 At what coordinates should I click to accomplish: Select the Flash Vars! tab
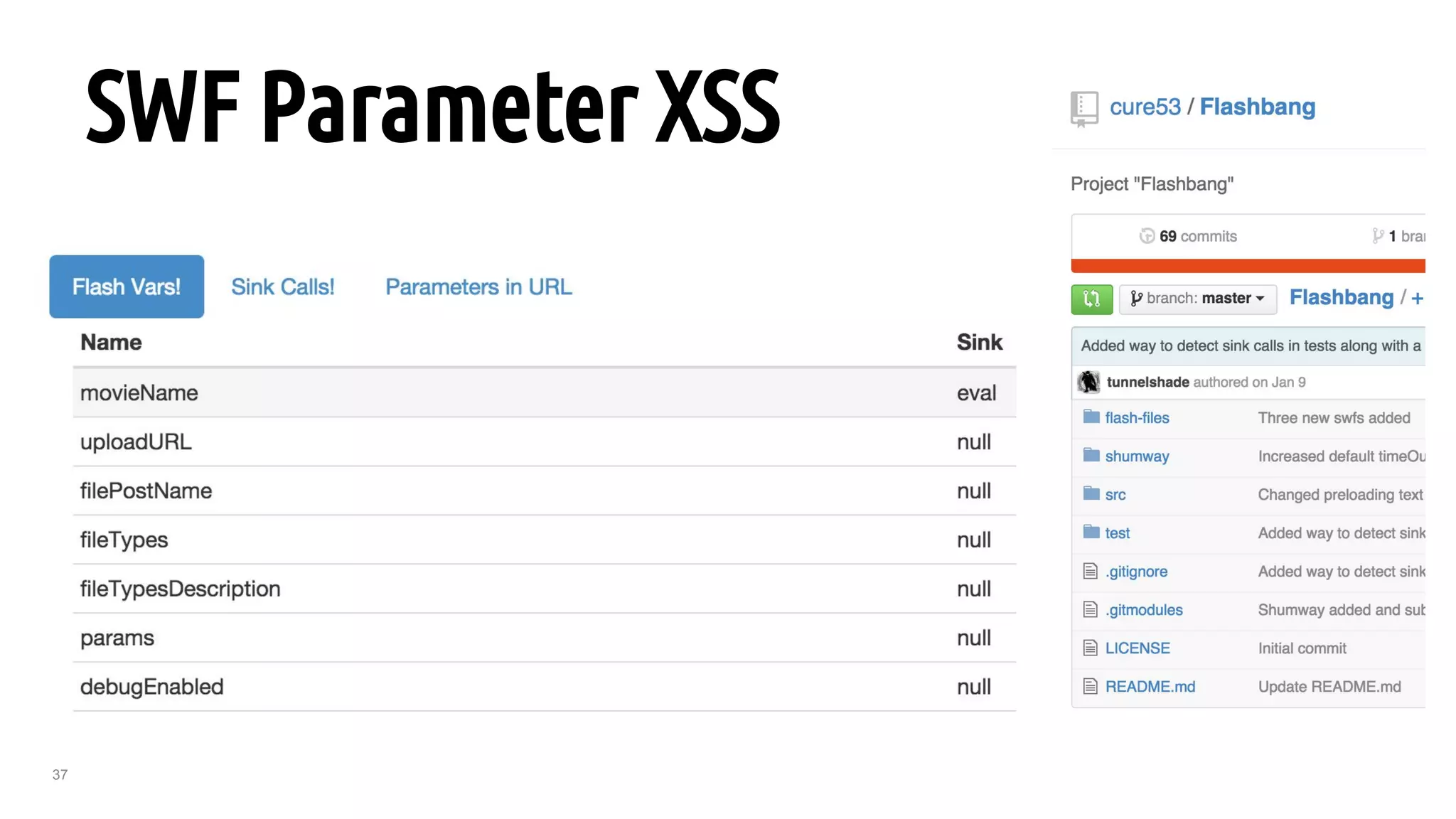pyautogui.click(x=127, y=287)
